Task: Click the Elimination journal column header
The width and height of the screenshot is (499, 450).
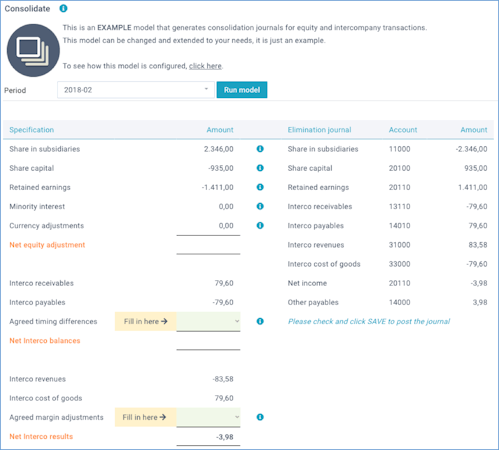Action: pyautogui.click(x=319, y=130)
